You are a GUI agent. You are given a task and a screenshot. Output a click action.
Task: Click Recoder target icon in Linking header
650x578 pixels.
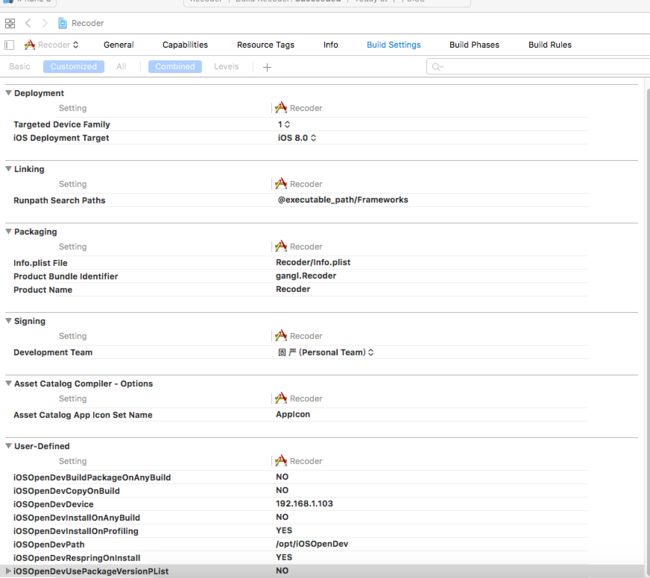pyautogui.click(x=281, y=184)
